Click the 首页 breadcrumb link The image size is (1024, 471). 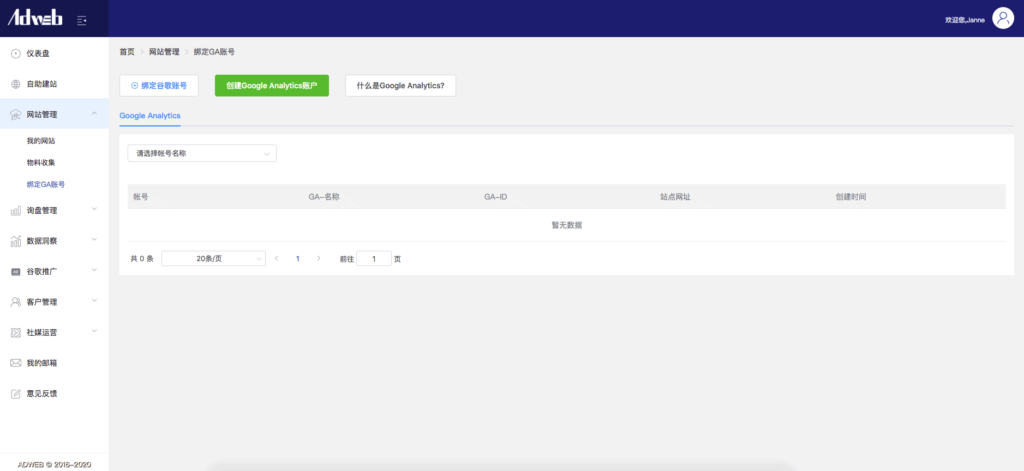[x=127, y=51]
